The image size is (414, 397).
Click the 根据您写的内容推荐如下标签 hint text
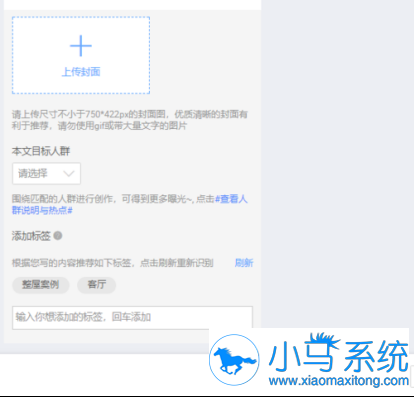113,263
